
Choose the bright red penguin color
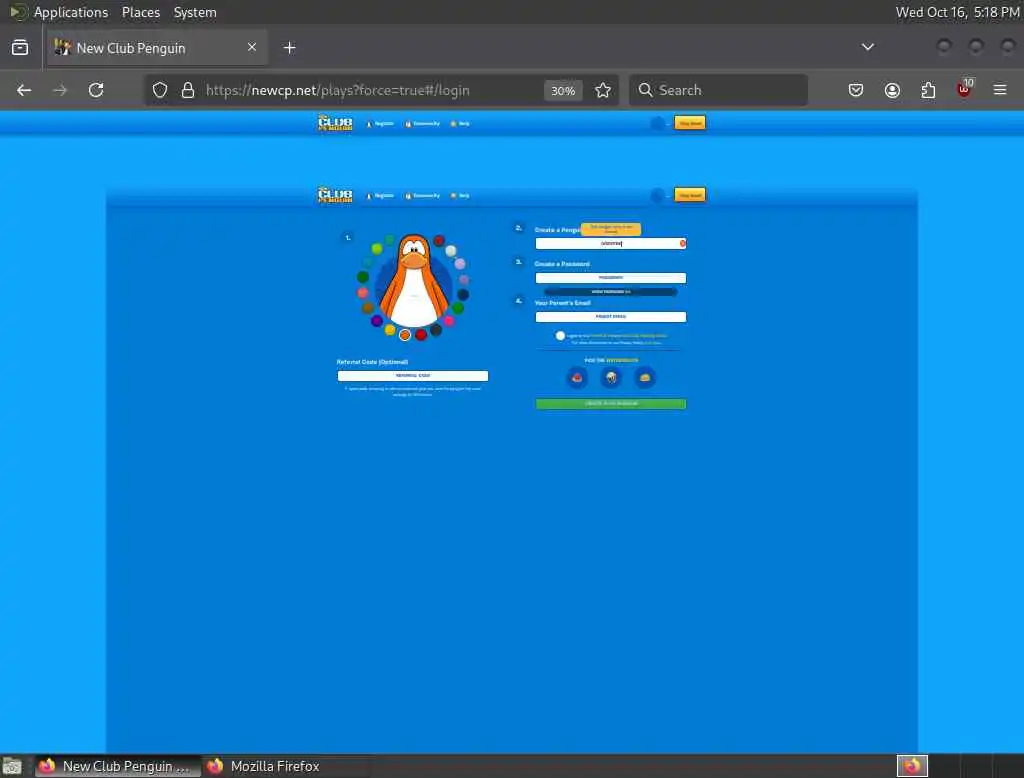(x=421, y=335)
